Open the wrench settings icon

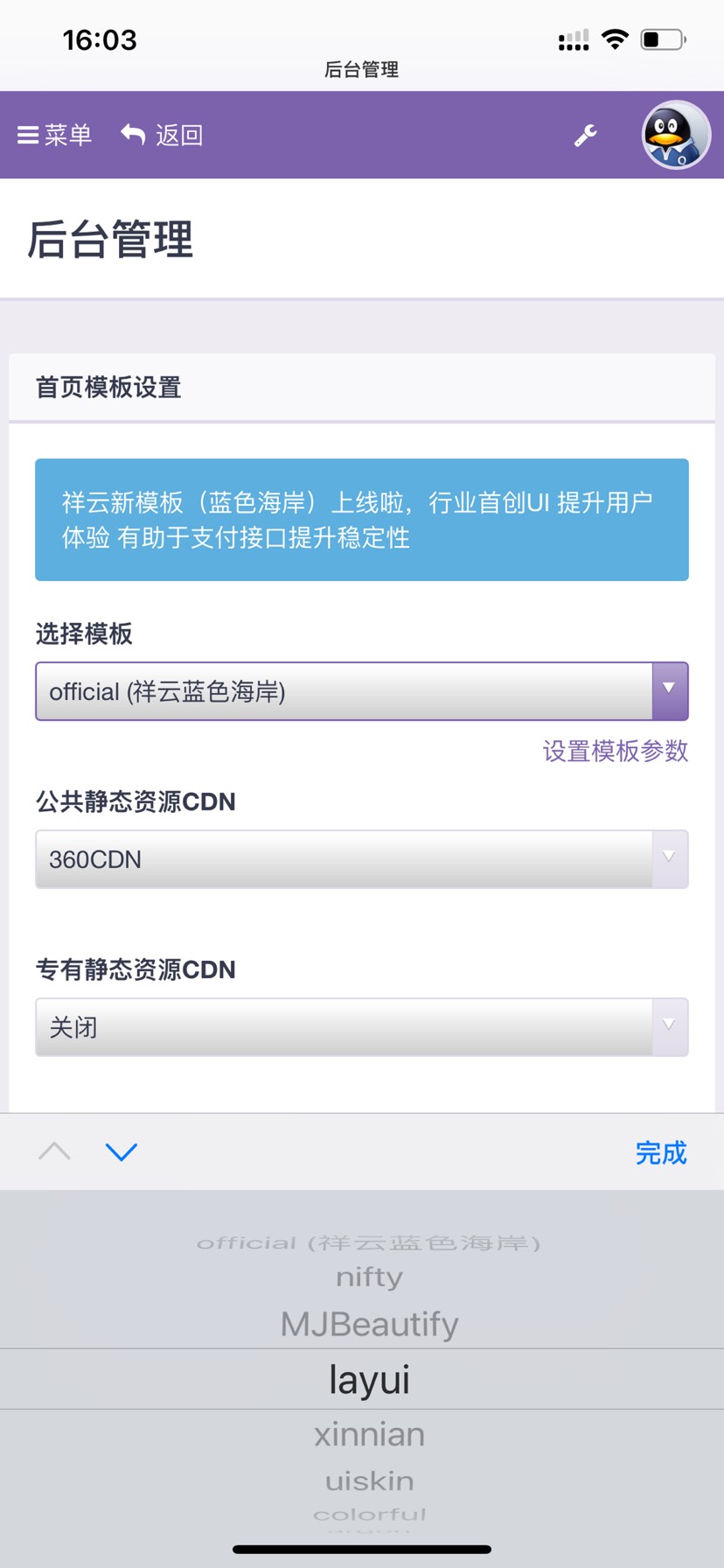click(585, 136)
